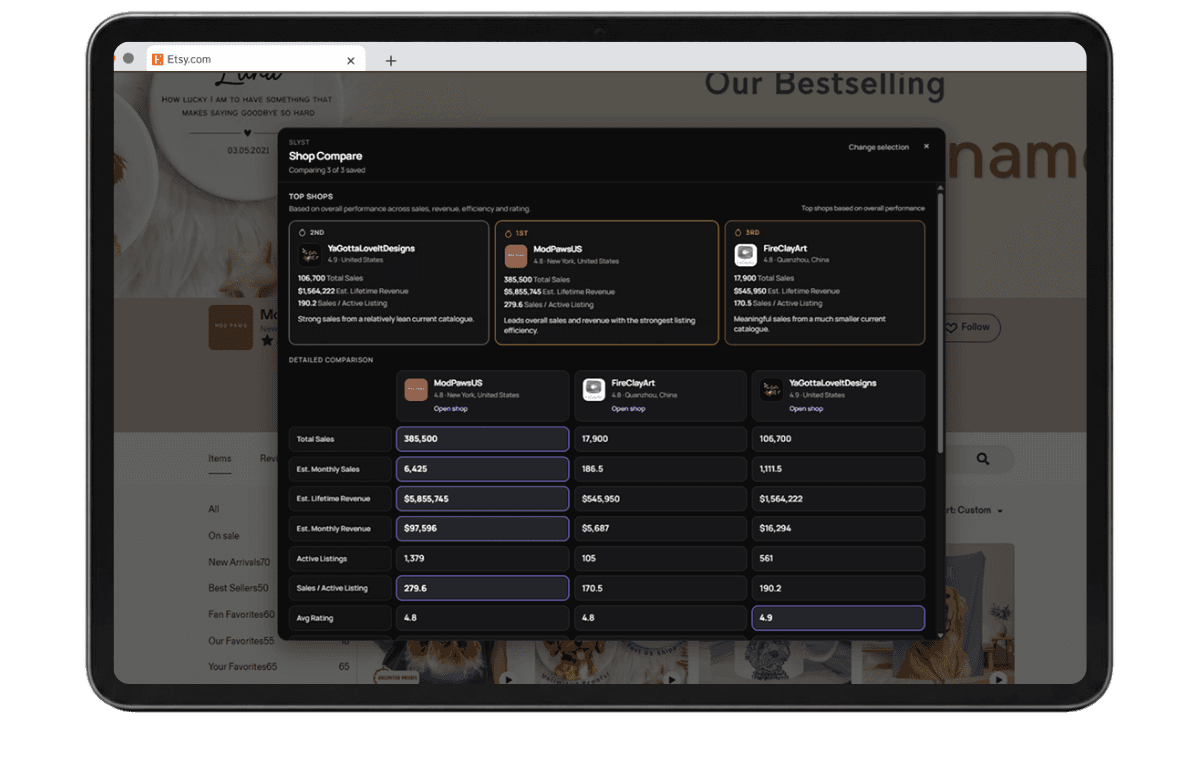The width and height of the screenshot is (1200, 760).
Task: Click the FireClayArt 3RD place card title
Action: (784, 248)
